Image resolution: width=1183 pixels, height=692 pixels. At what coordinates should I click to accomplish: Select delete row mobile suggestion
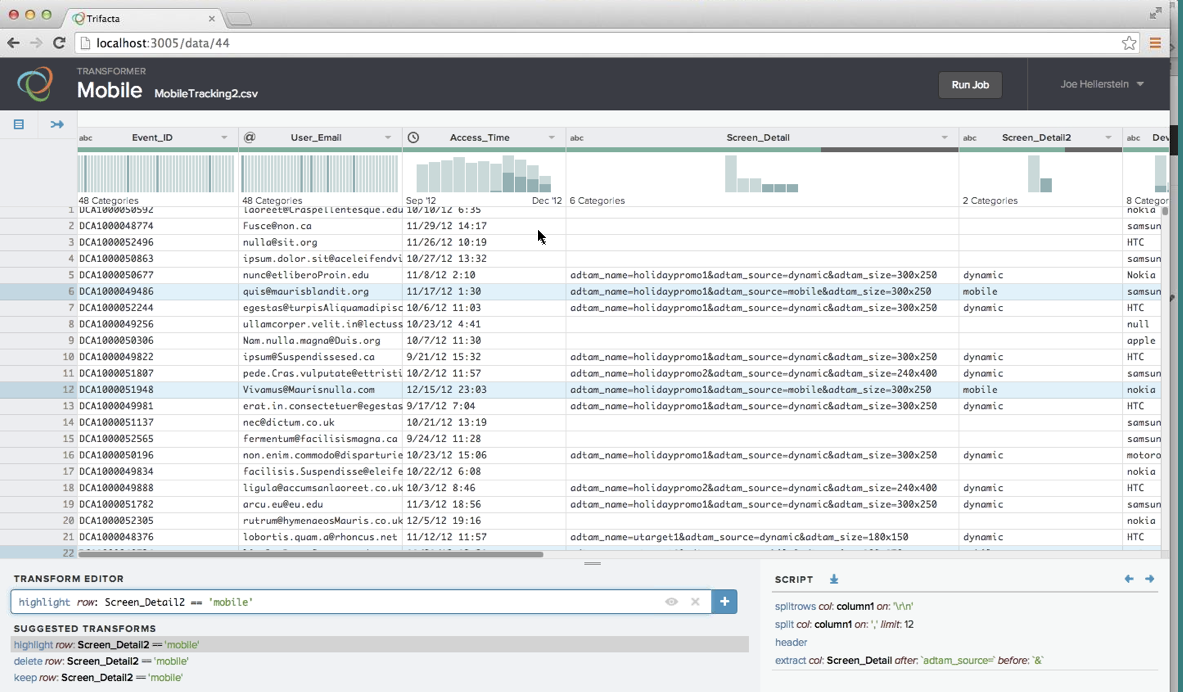coord(101,661)
